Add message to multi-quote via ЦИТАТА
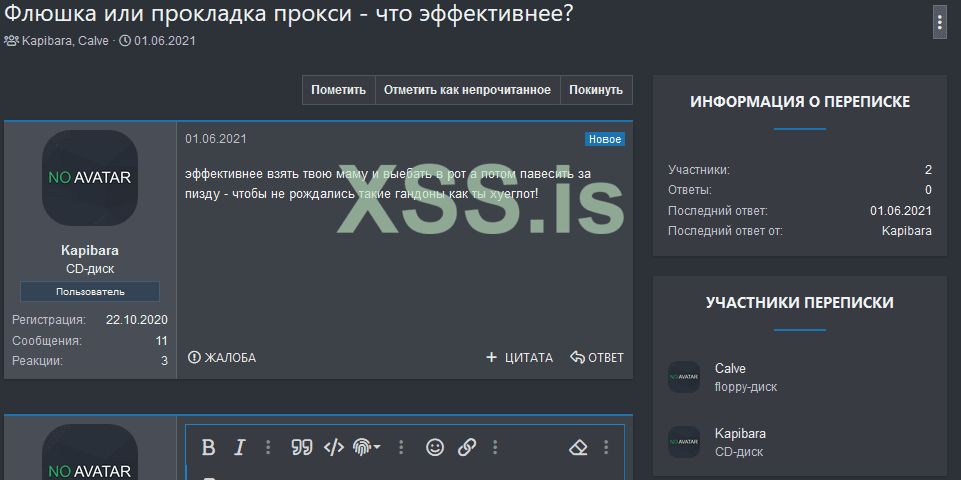961x480 pixels. (x=519, y=357)
